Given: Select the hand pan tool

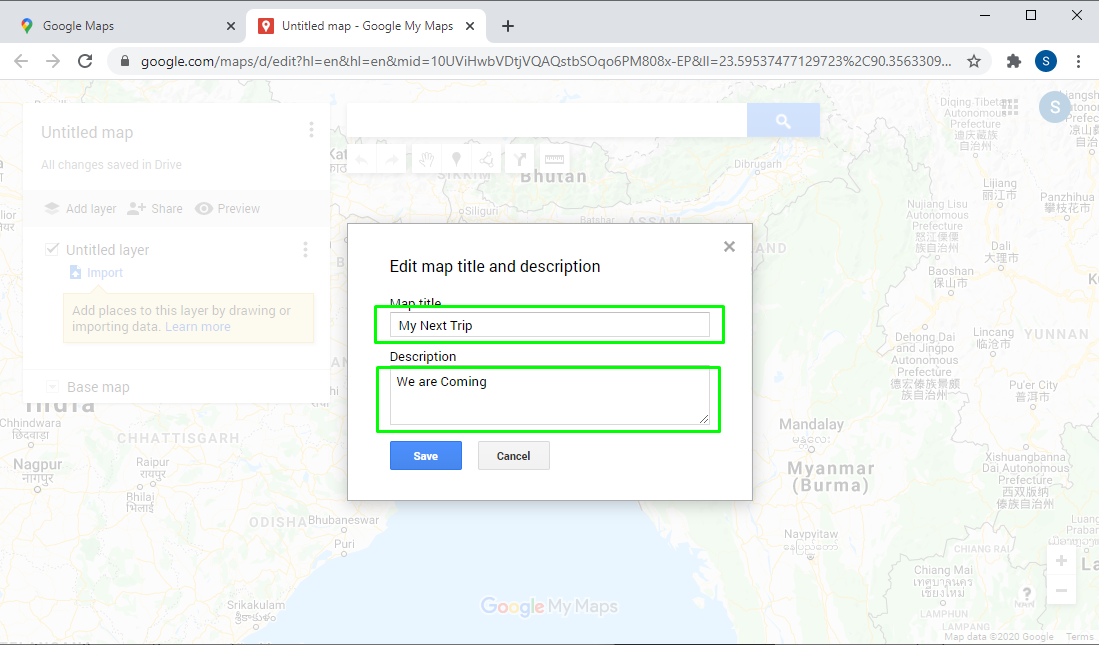Looking at the screenshot, I should point(426,159).
